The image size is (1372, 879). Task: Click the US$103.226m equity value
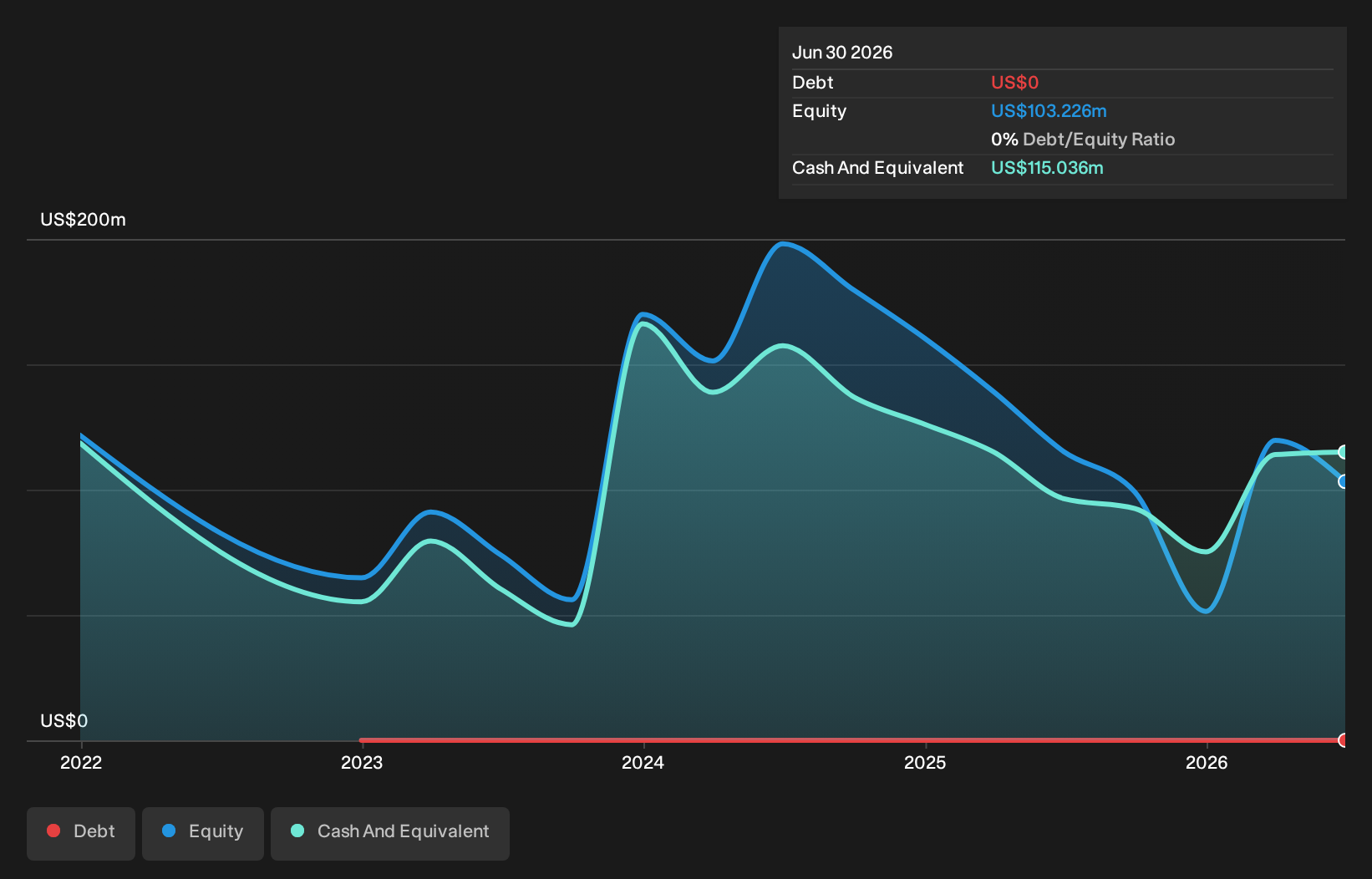1049,111
